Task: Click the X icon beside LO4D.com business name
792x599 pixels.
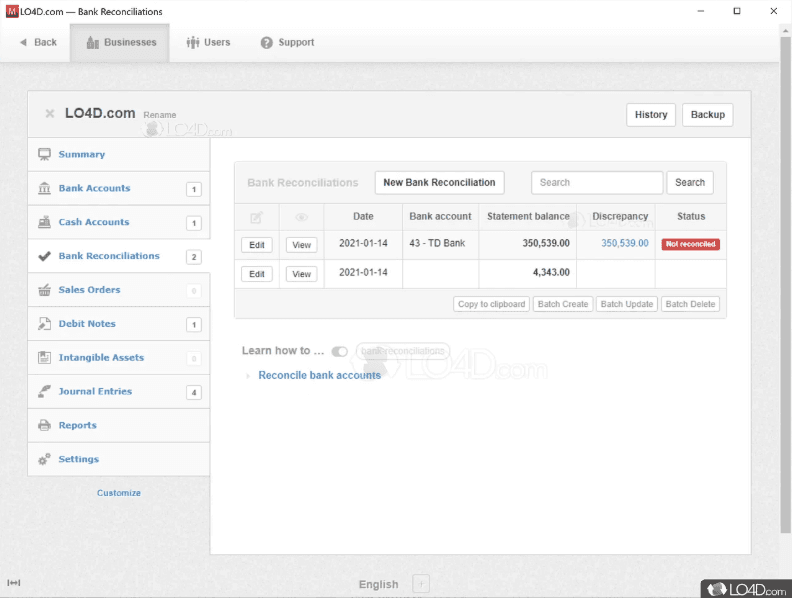Action: click(x=50, y=114)
